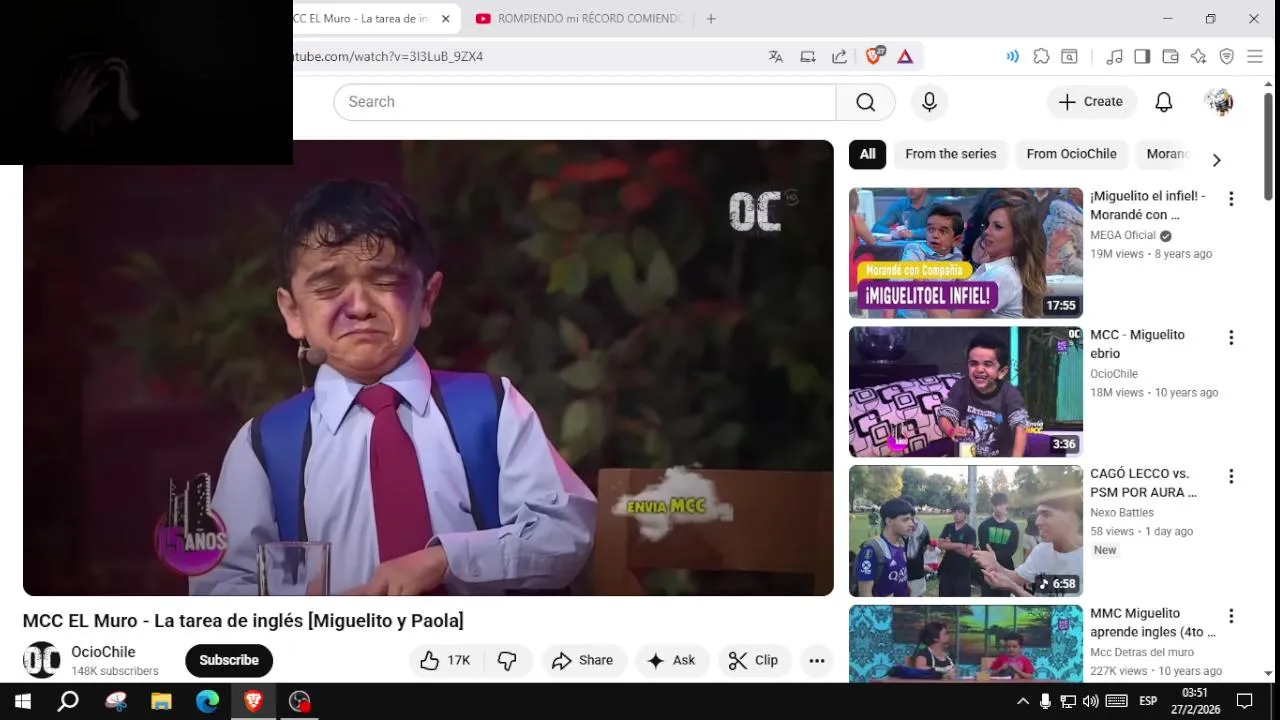This screenshot has width=1280, height=720.
Task: Click the search magnifier button
Action: click(866, 102)
